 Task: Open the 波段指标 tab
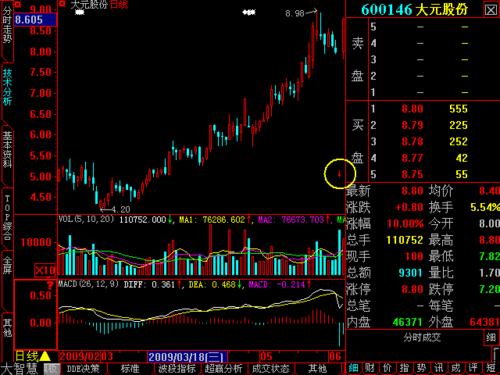(177, 369)
